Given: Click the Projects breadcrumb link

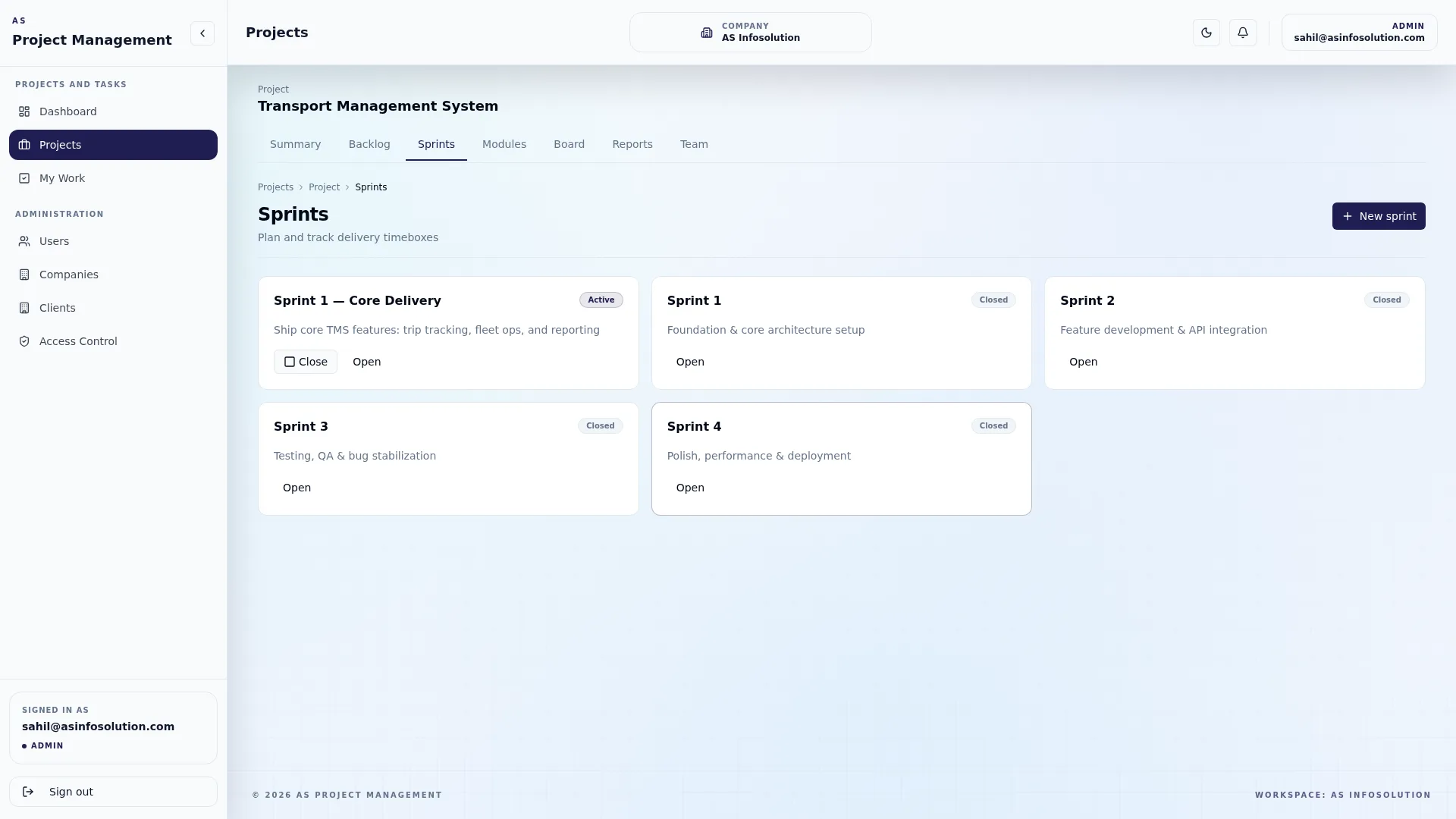Looking at the screenshot, I should pyautogui.click(x=275, y=187).
